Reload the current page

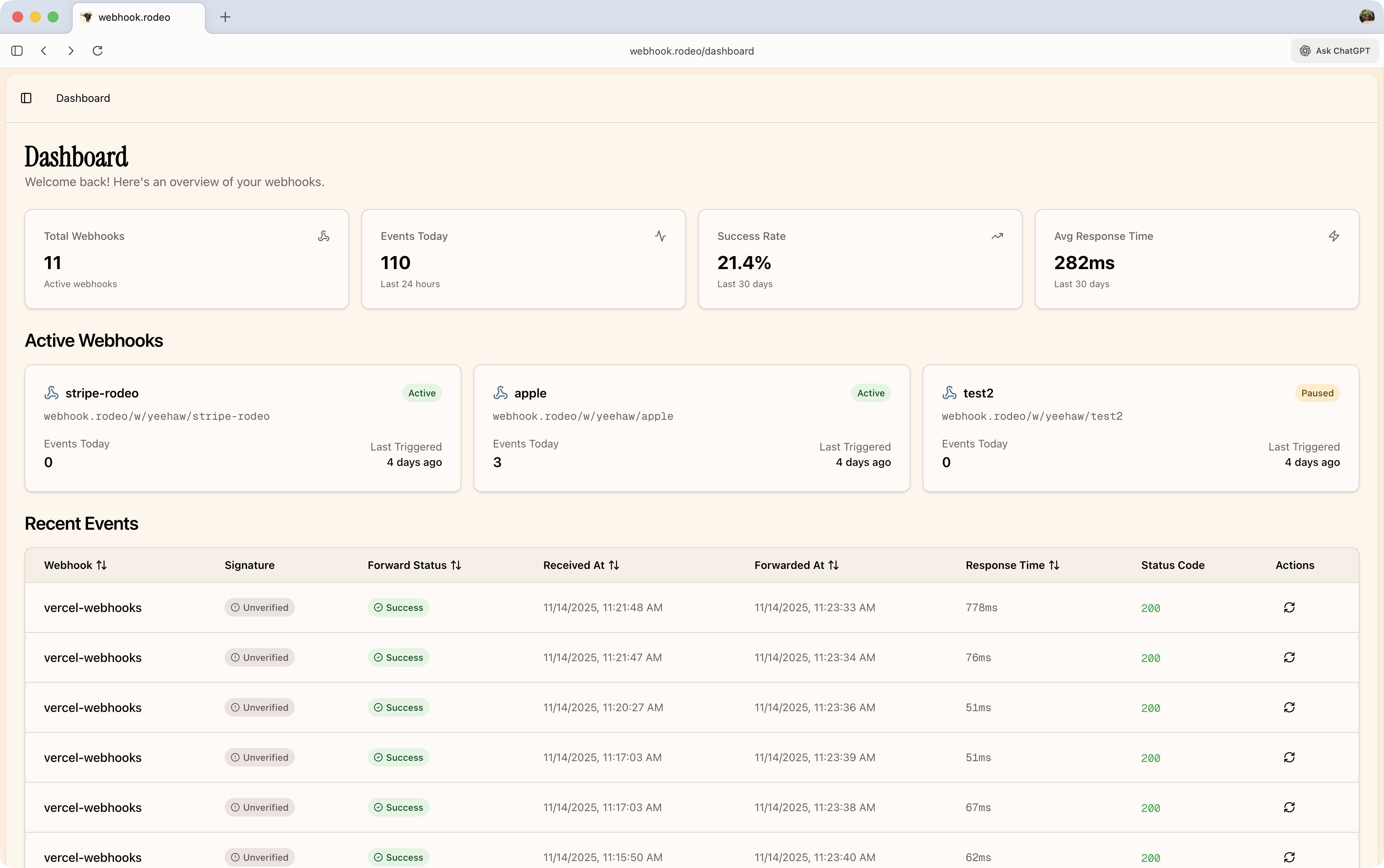point(97,50)
